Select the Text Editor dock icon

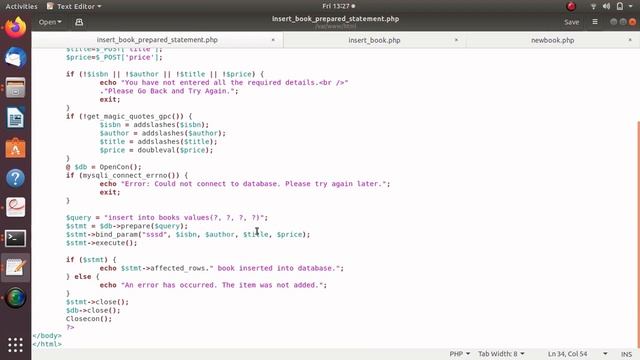pyautogui.click(x=16, y=268)
